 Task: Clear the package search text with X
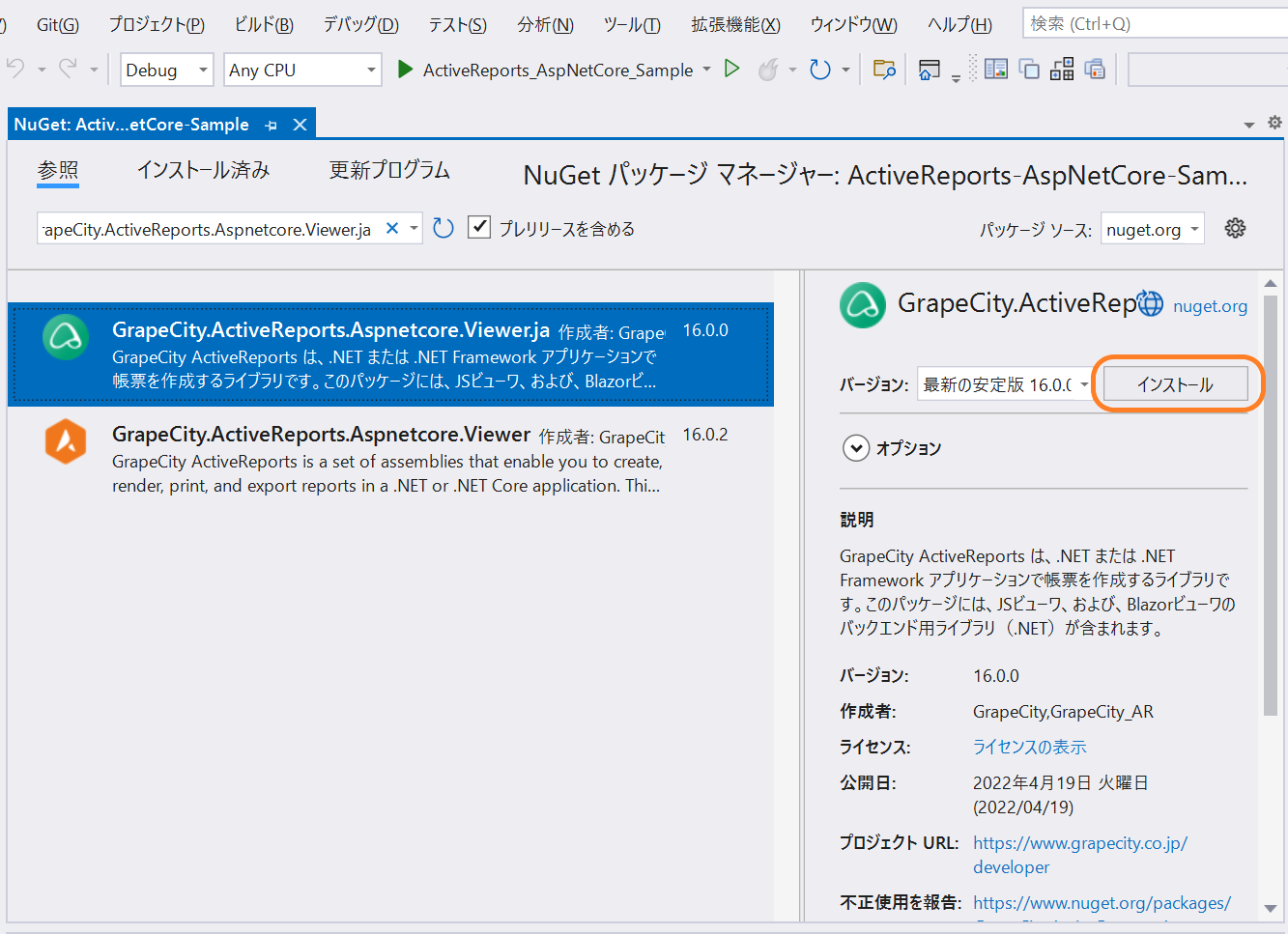coord(392,228)
